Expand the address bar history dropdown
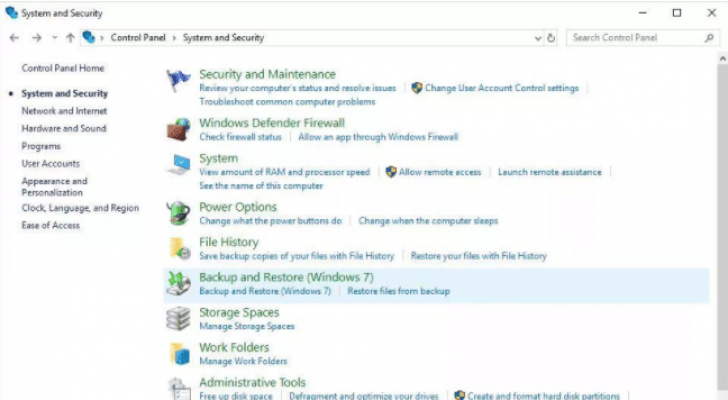Screen dimensions: 728x400 538,38
